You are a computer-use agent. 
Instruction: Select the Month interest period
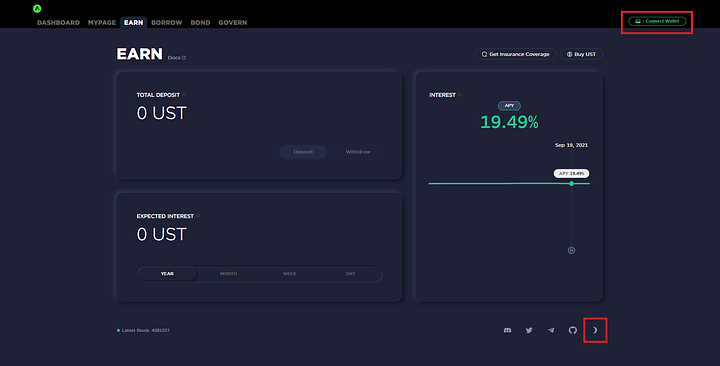coord(228,274)
